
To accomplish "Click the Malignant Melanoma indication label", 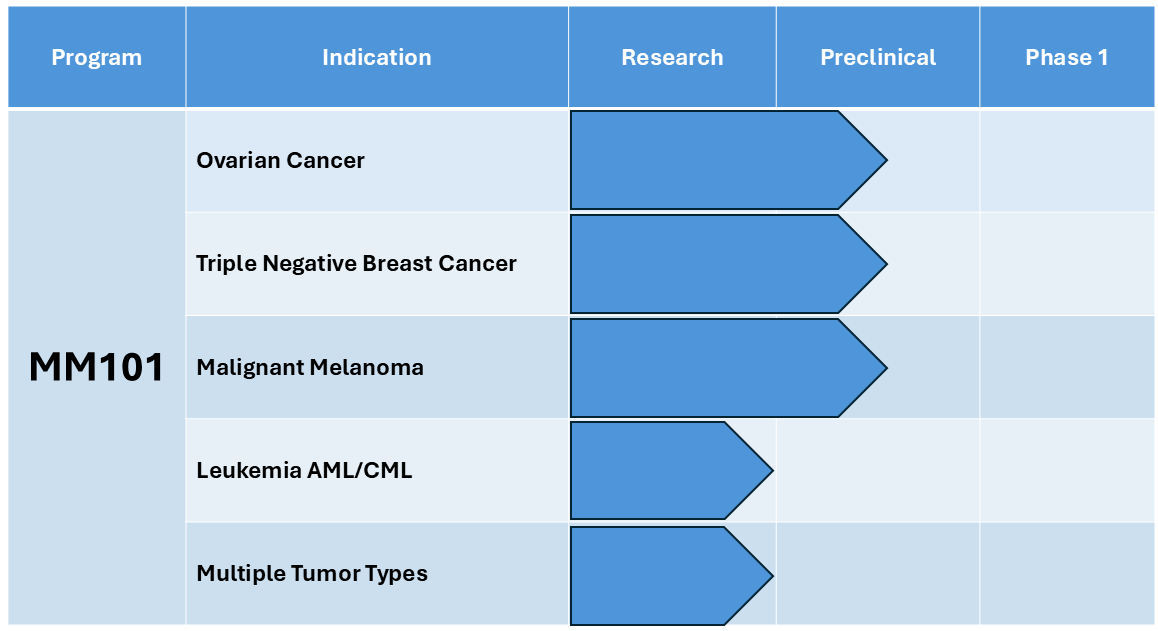I will (x=310, y=367).
